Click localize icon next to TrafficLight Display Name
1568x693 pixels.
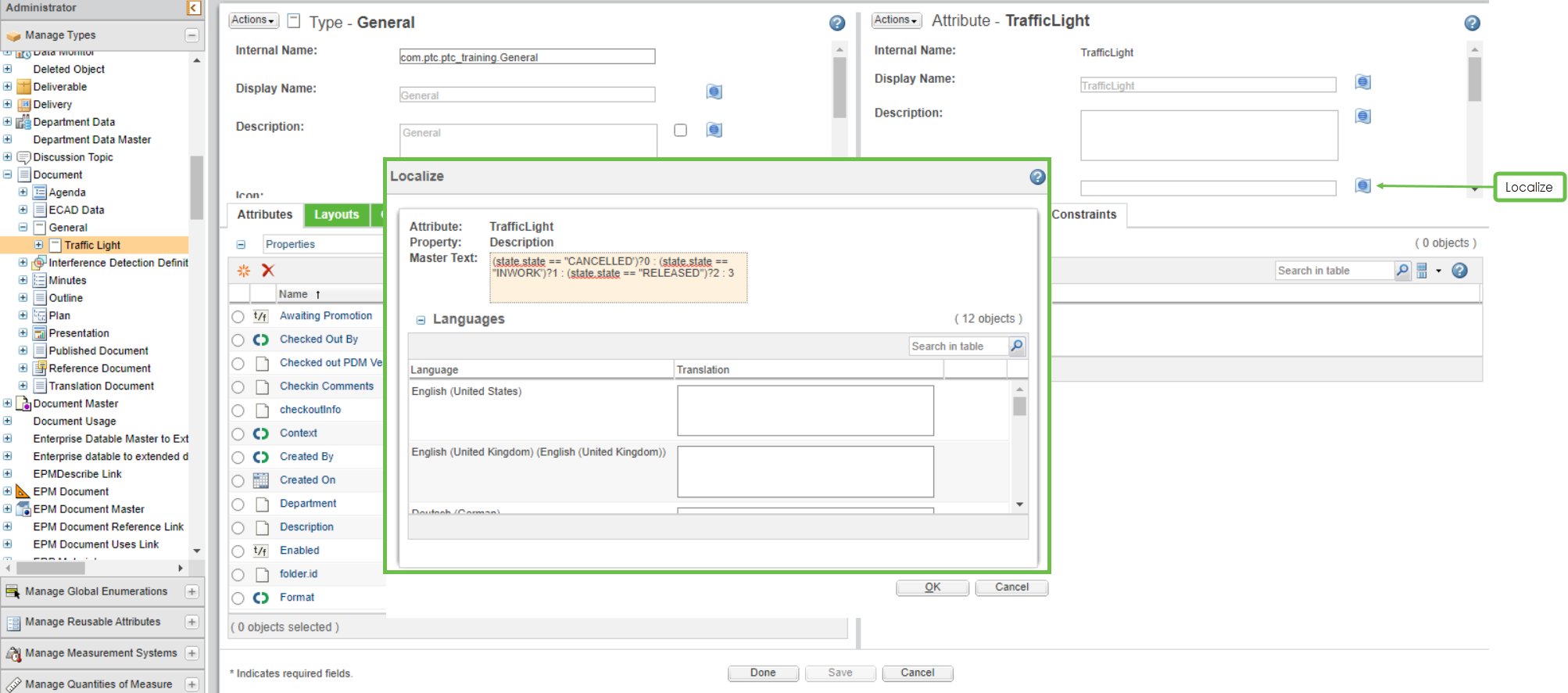tap(1362, 82)
